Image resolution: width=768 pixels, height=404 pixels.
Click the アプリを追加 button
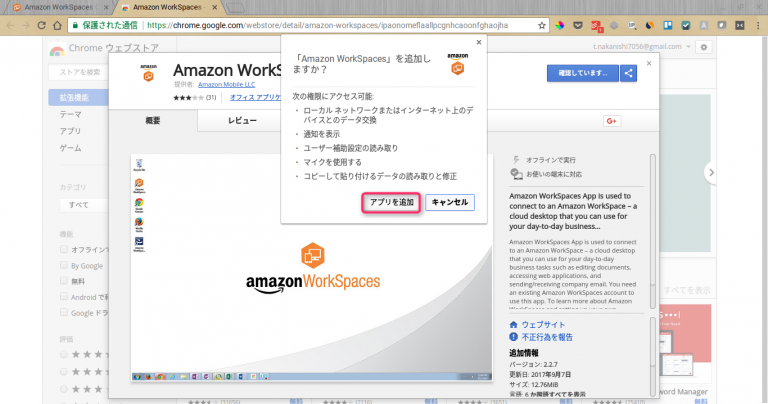pyautogui.click(x=391, y=202)
